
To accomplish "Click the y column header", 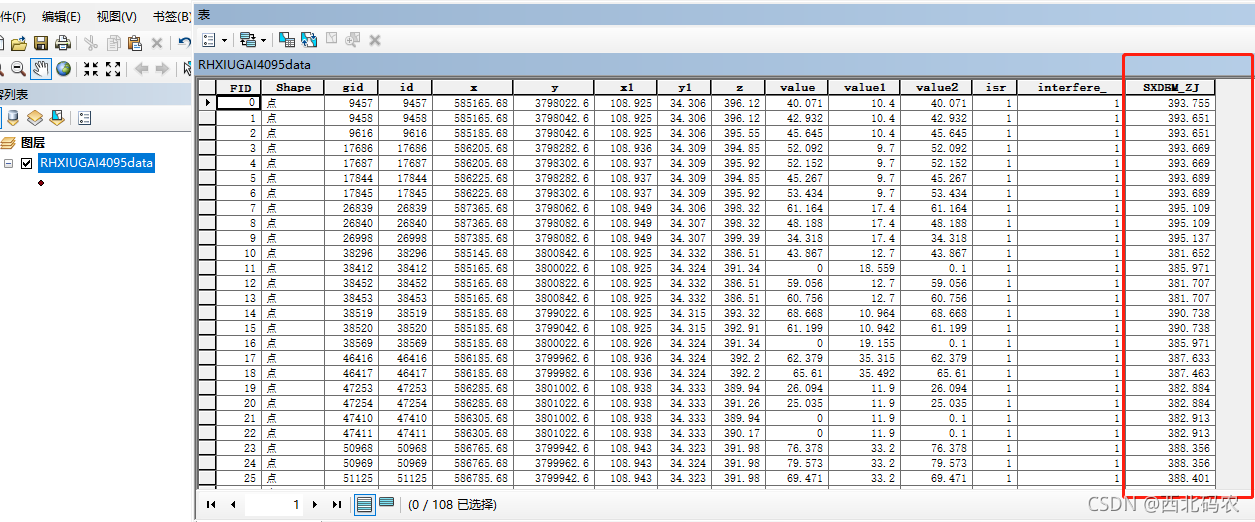I will [553, 87].
